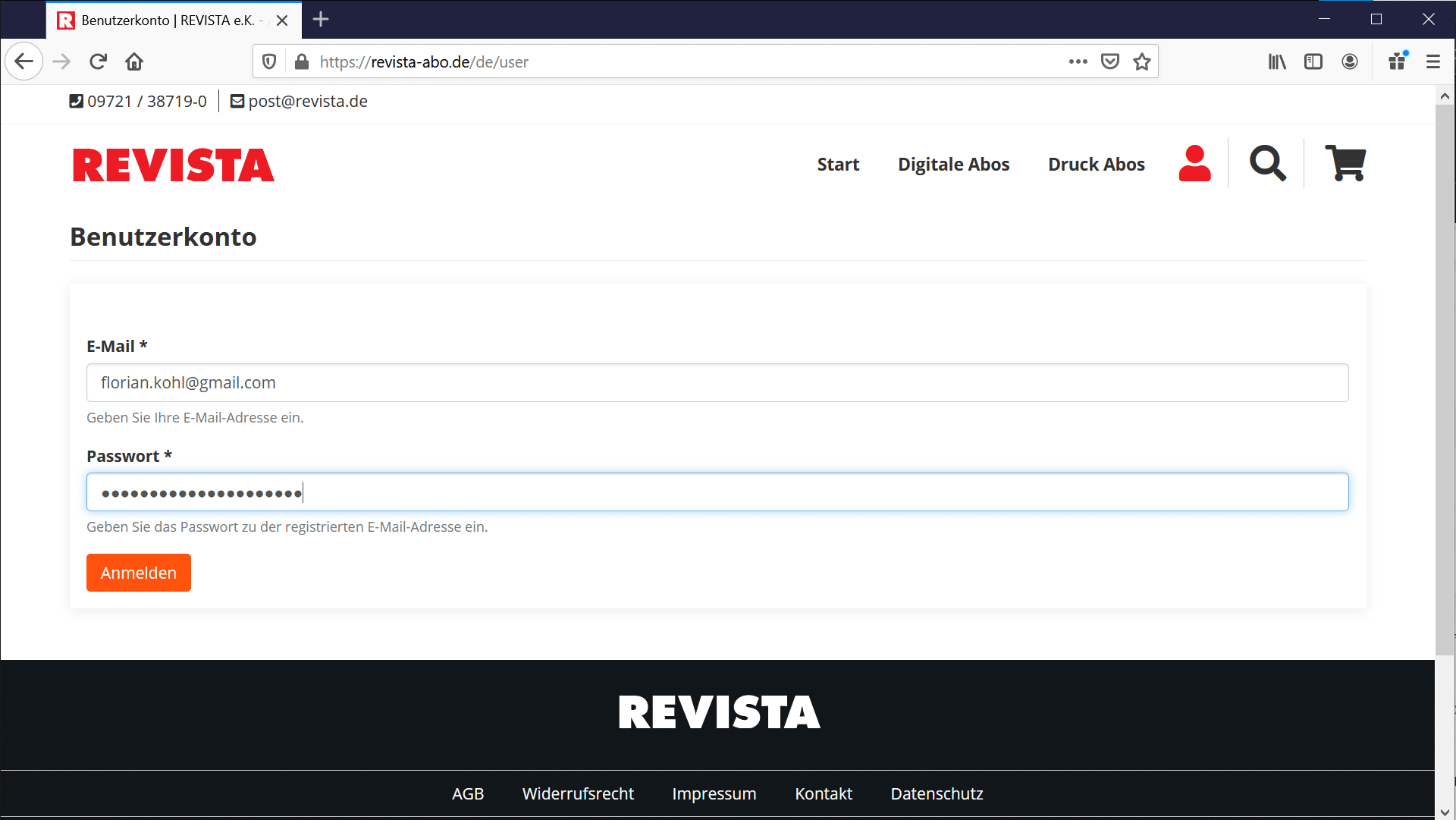Click the 'Passwort *' label
1456x820 pixels.
[x=129, y=456]
